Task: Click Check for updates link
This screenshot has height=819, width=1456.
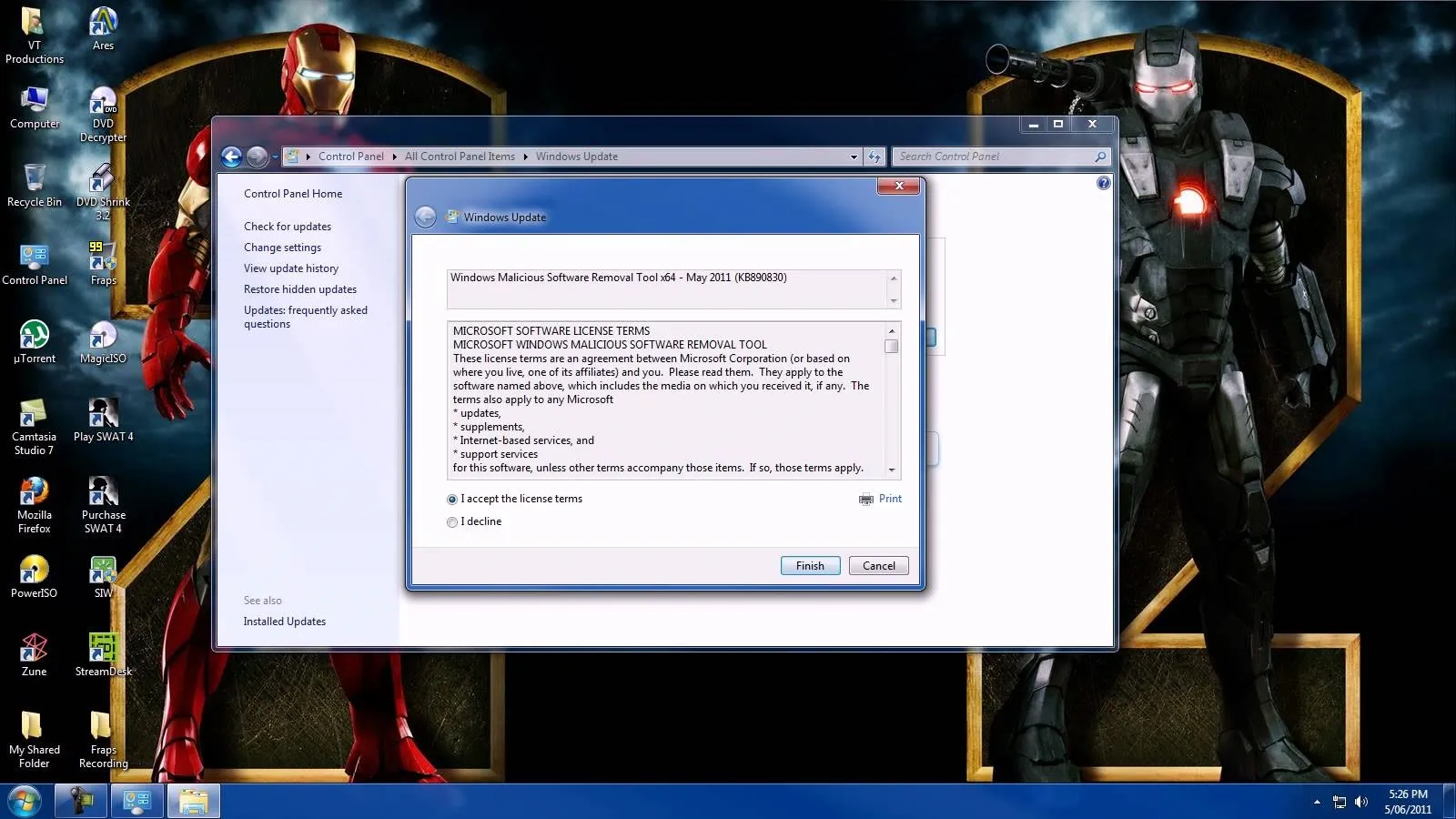Action: 288,227
